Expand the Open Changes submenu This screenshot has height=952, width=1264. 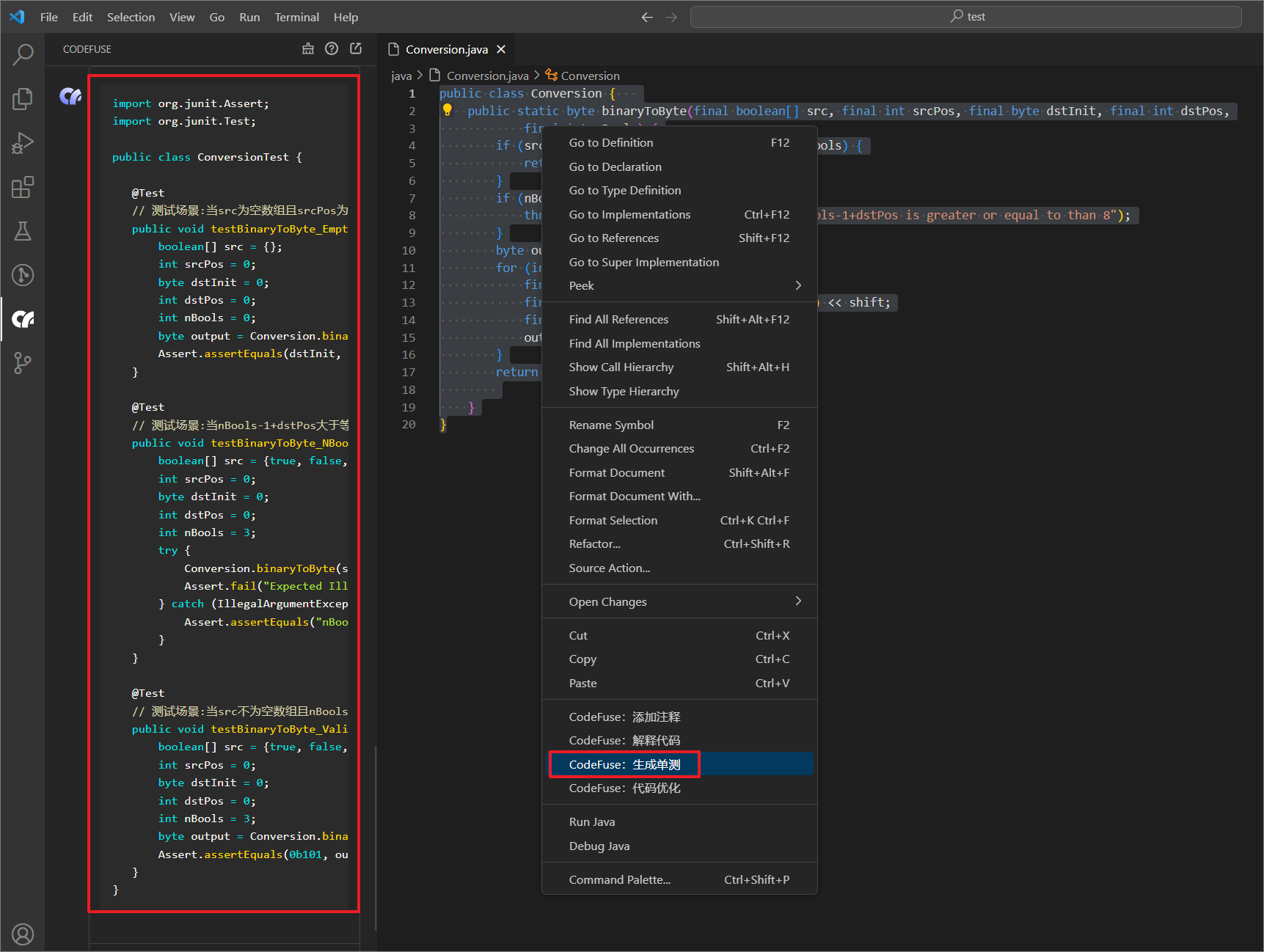pyautogui.click(x=679, y=601)
